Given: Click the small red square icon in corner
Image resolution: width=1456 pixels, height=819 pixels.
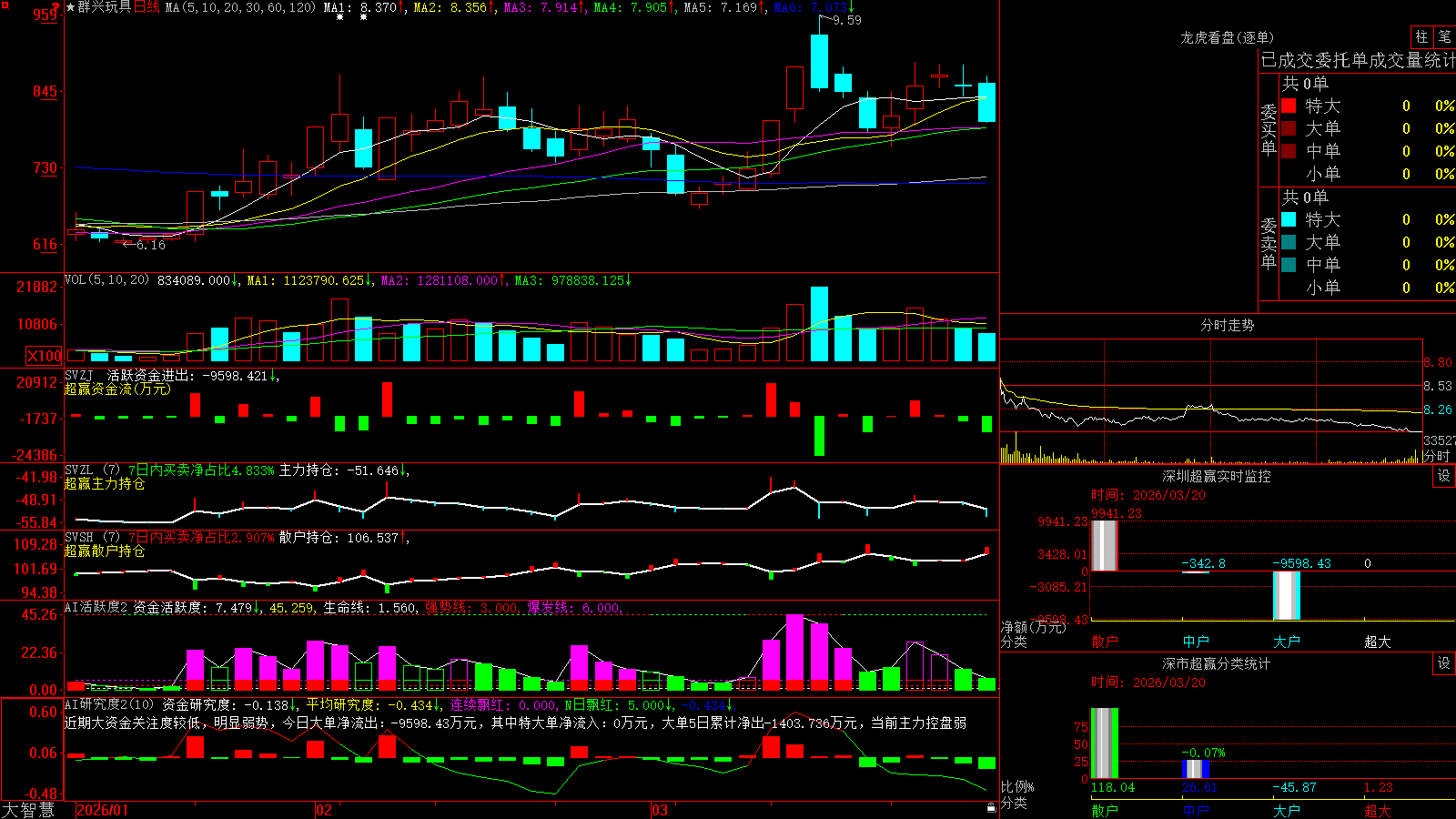Looking at the screenshot, I should click(5, 5).
